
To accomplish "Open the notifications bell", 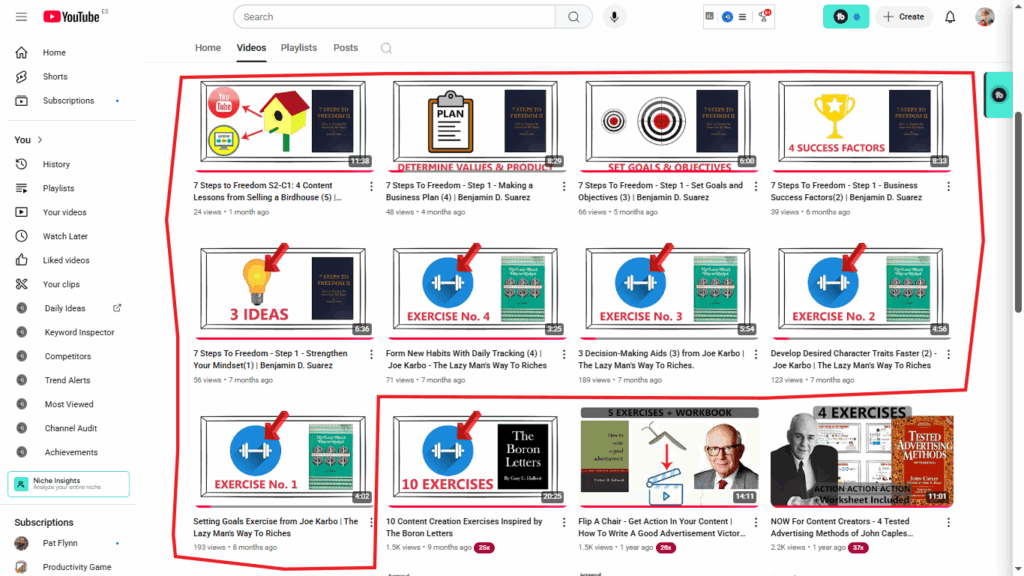I will (950, 17).
